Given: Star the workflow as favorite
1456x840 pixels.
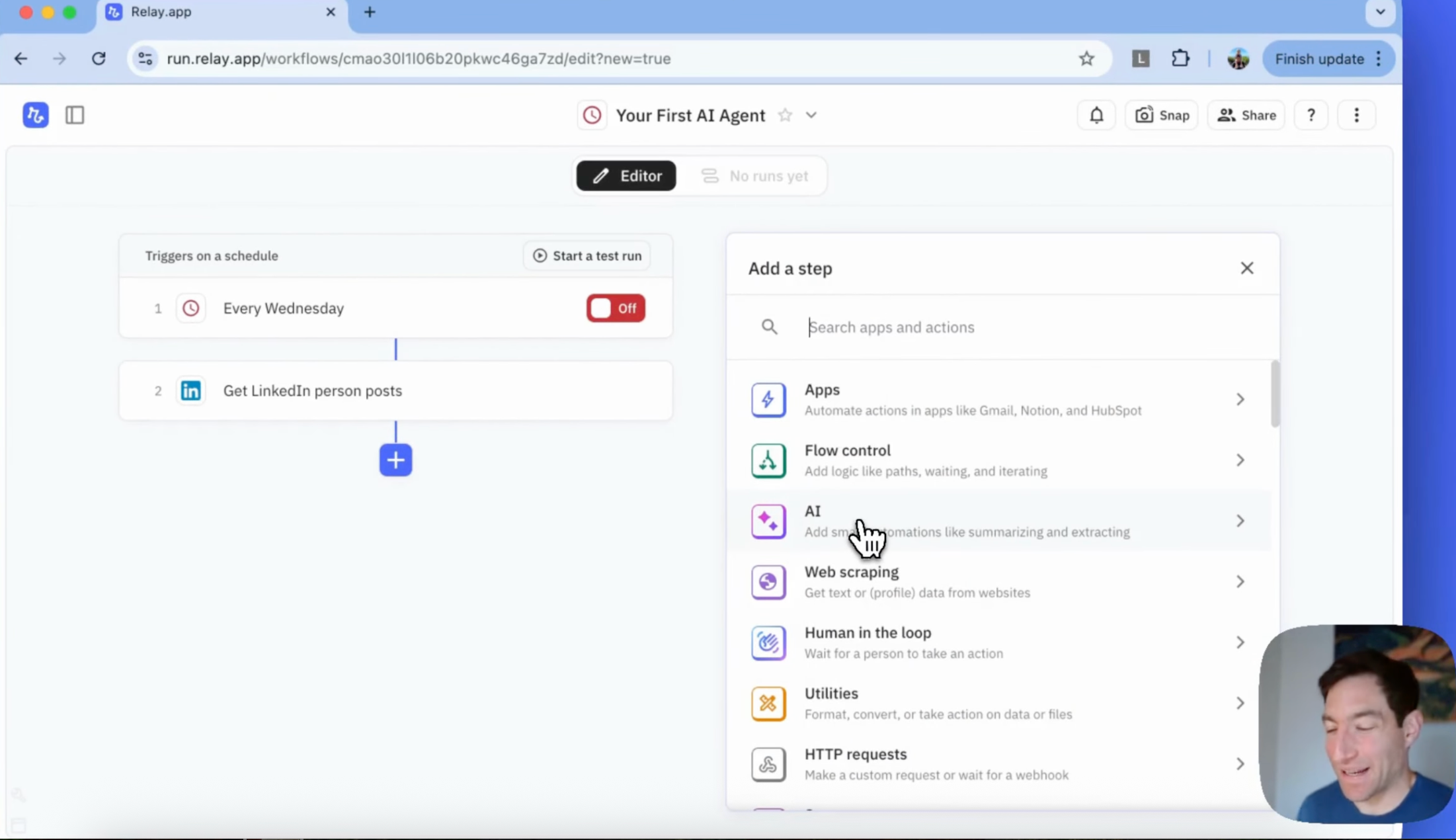Looking at the screenshot, I should coord(785,115).
